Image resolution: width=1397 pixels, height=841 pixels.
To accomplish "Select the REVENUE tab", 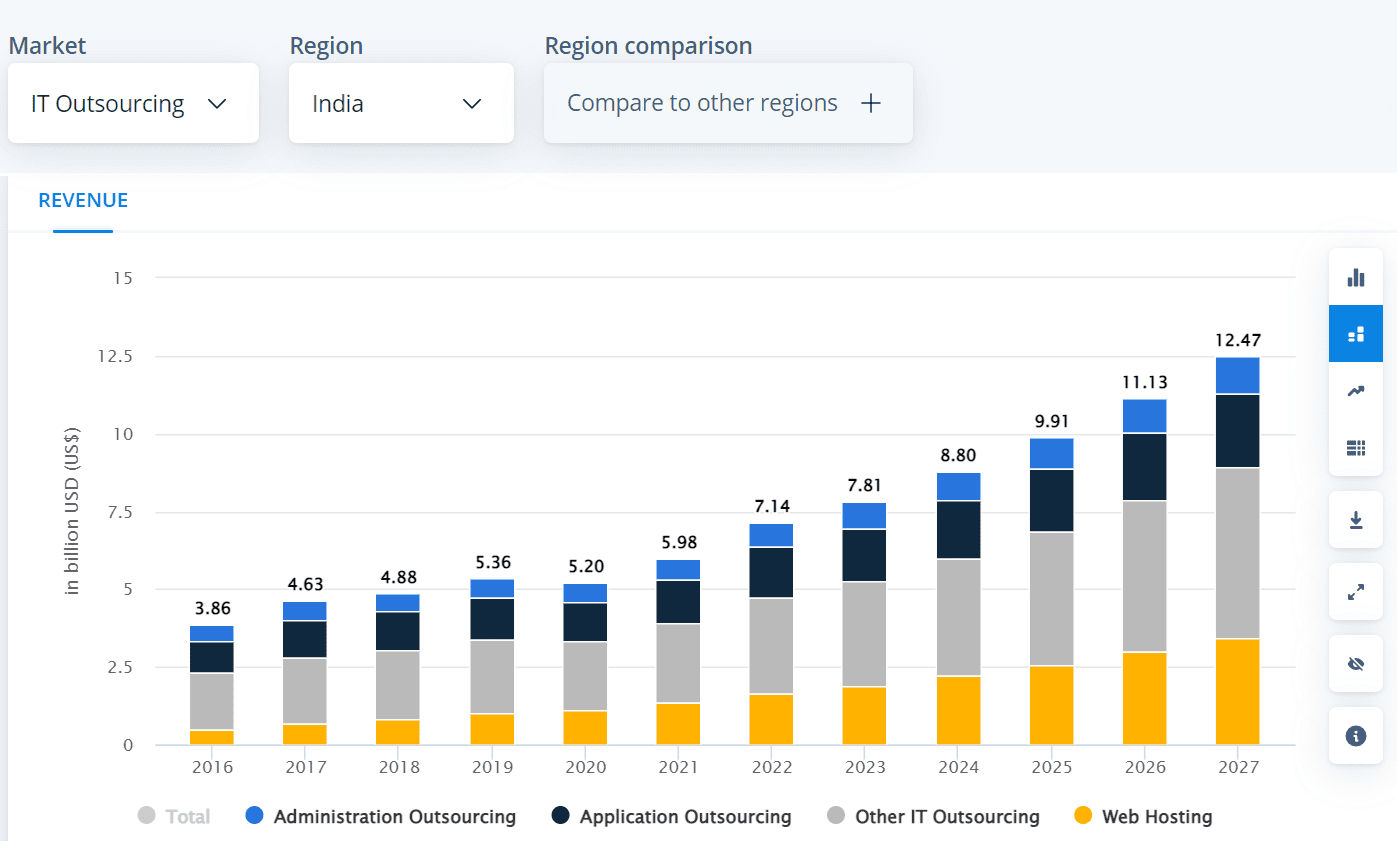I will [x=83, y=201].
